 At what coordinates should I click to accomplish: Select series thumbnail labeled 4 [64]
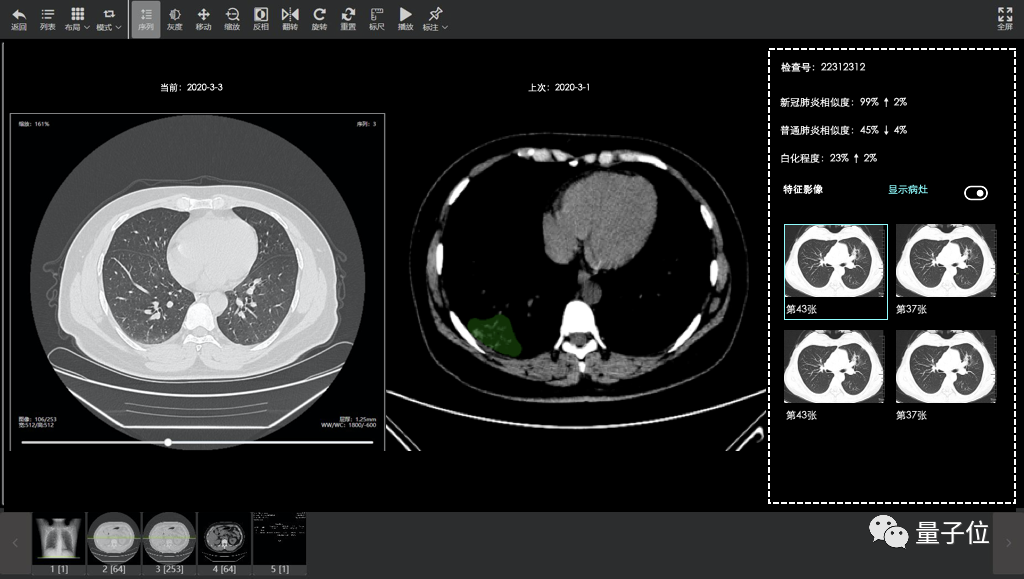pos(224,543)
